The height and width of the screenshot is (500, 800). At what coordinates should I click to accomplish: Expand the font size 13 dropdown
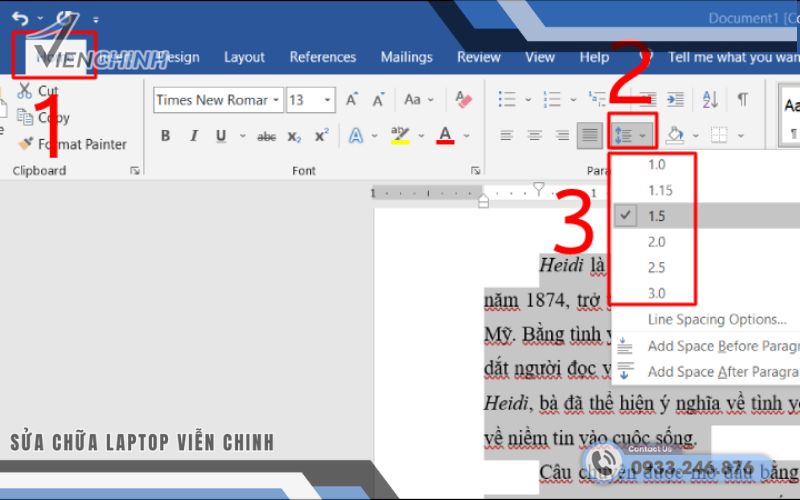328,100
